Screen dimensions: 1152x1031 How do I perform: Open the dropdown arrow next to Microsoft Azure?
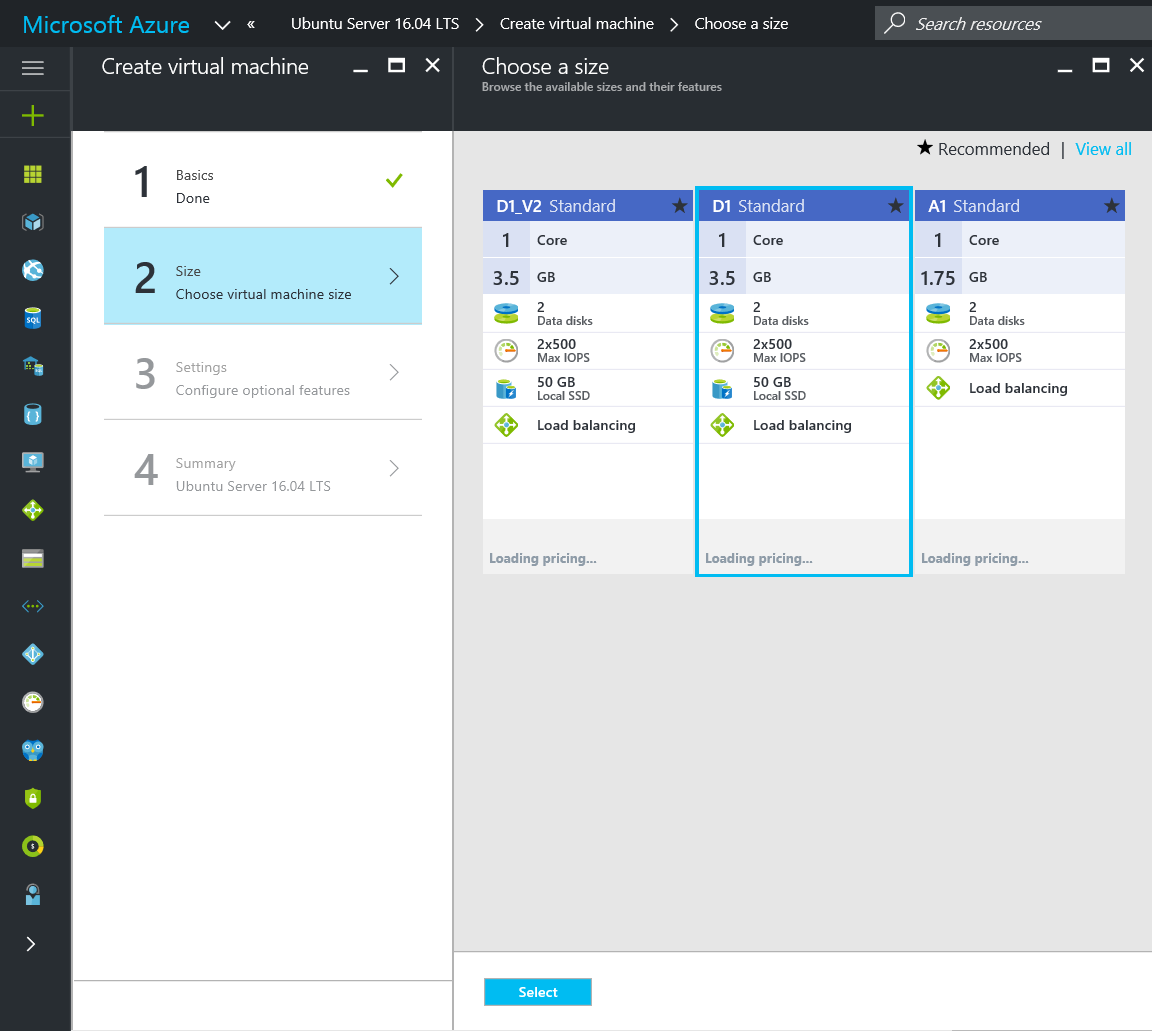[222, 26]
